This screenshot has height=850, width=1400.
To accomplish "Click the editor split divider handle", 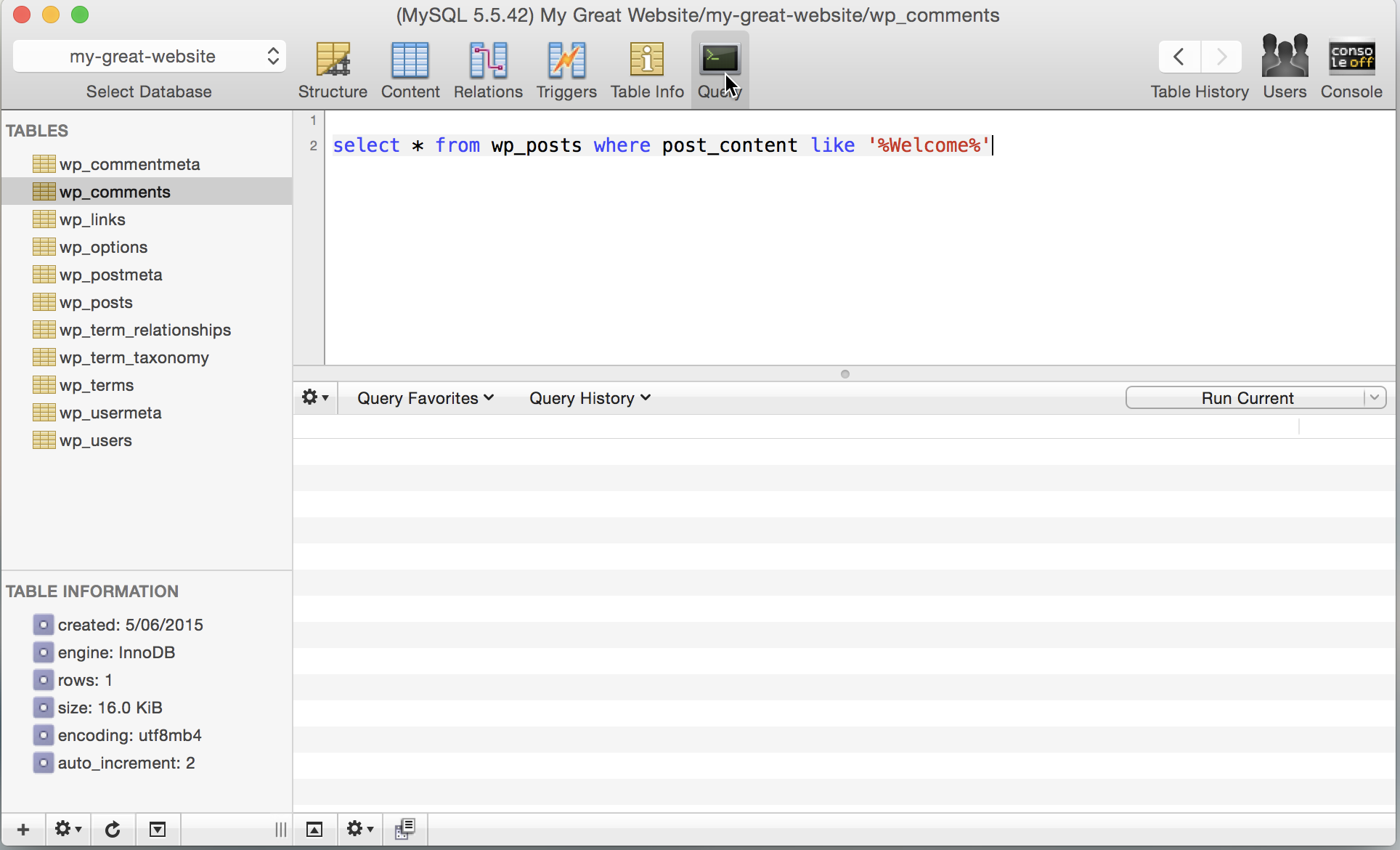I will tap(845, 374).
